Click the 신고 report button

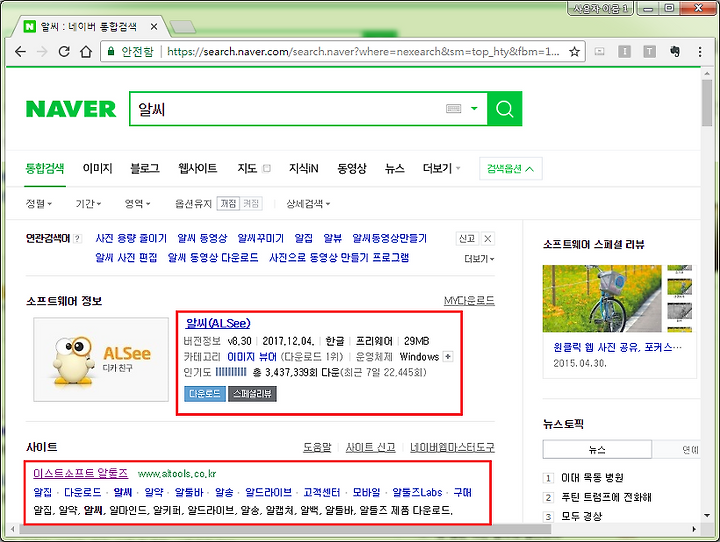[x=467, y=238]
